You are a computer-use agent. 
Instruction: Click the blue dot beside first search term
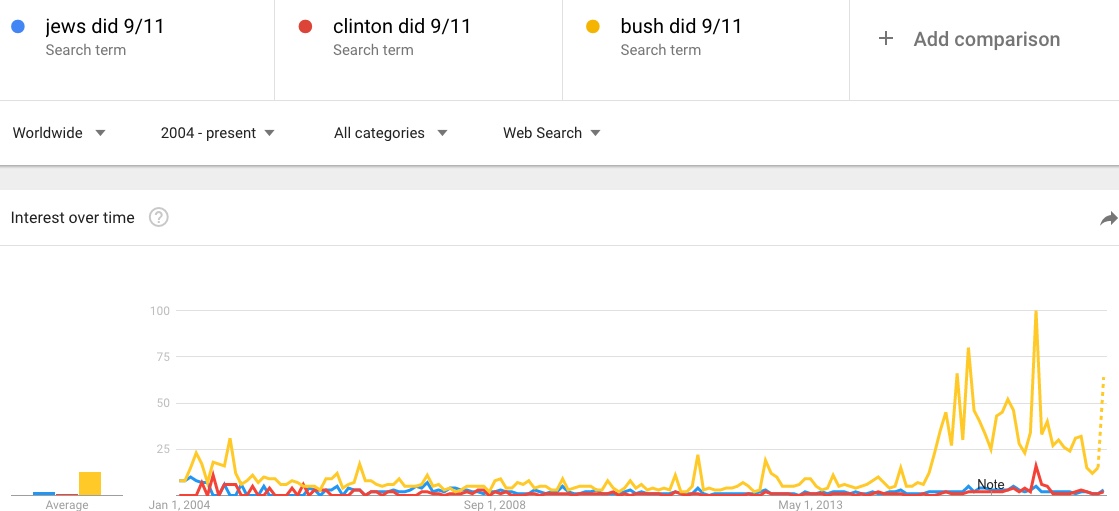(19, 27)
